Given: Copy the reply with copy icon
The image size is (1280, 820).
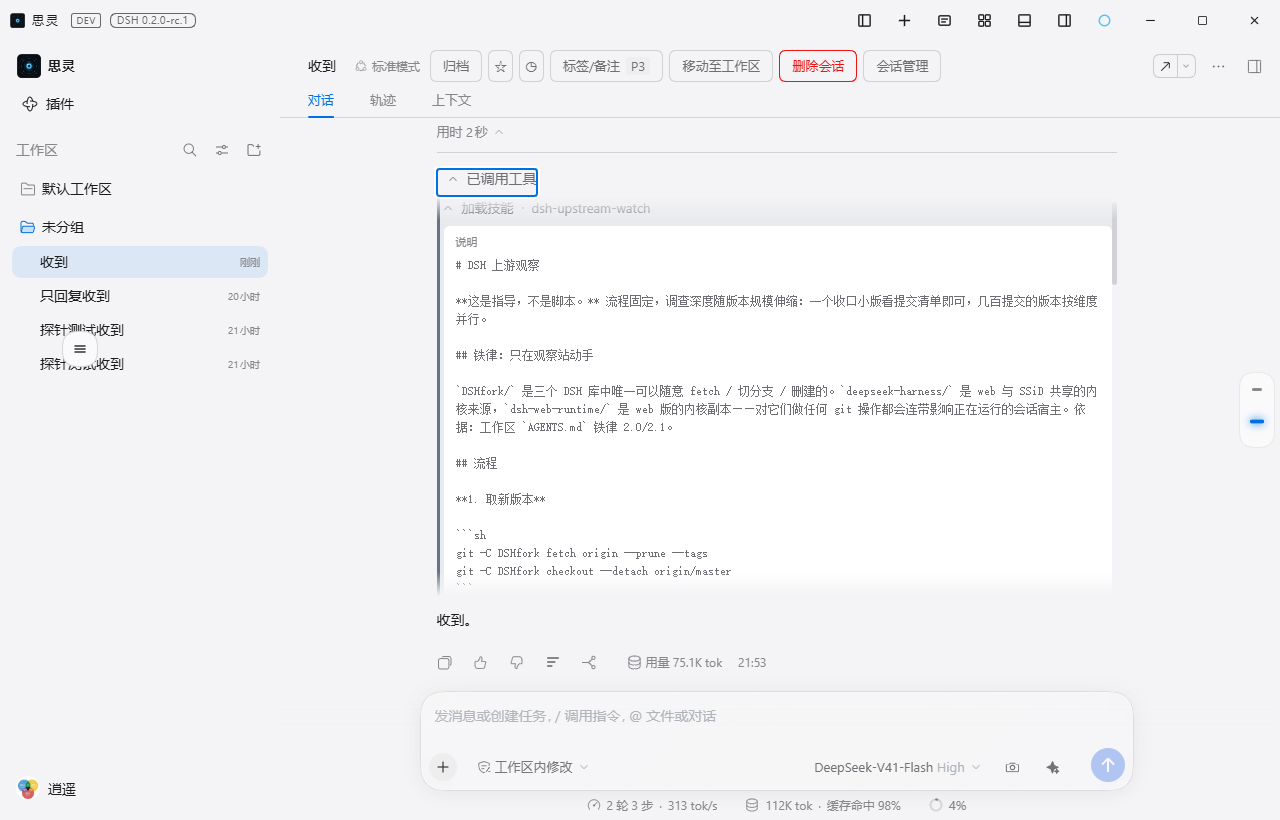Looking at the screenshot, I should (x=445, y=662).
